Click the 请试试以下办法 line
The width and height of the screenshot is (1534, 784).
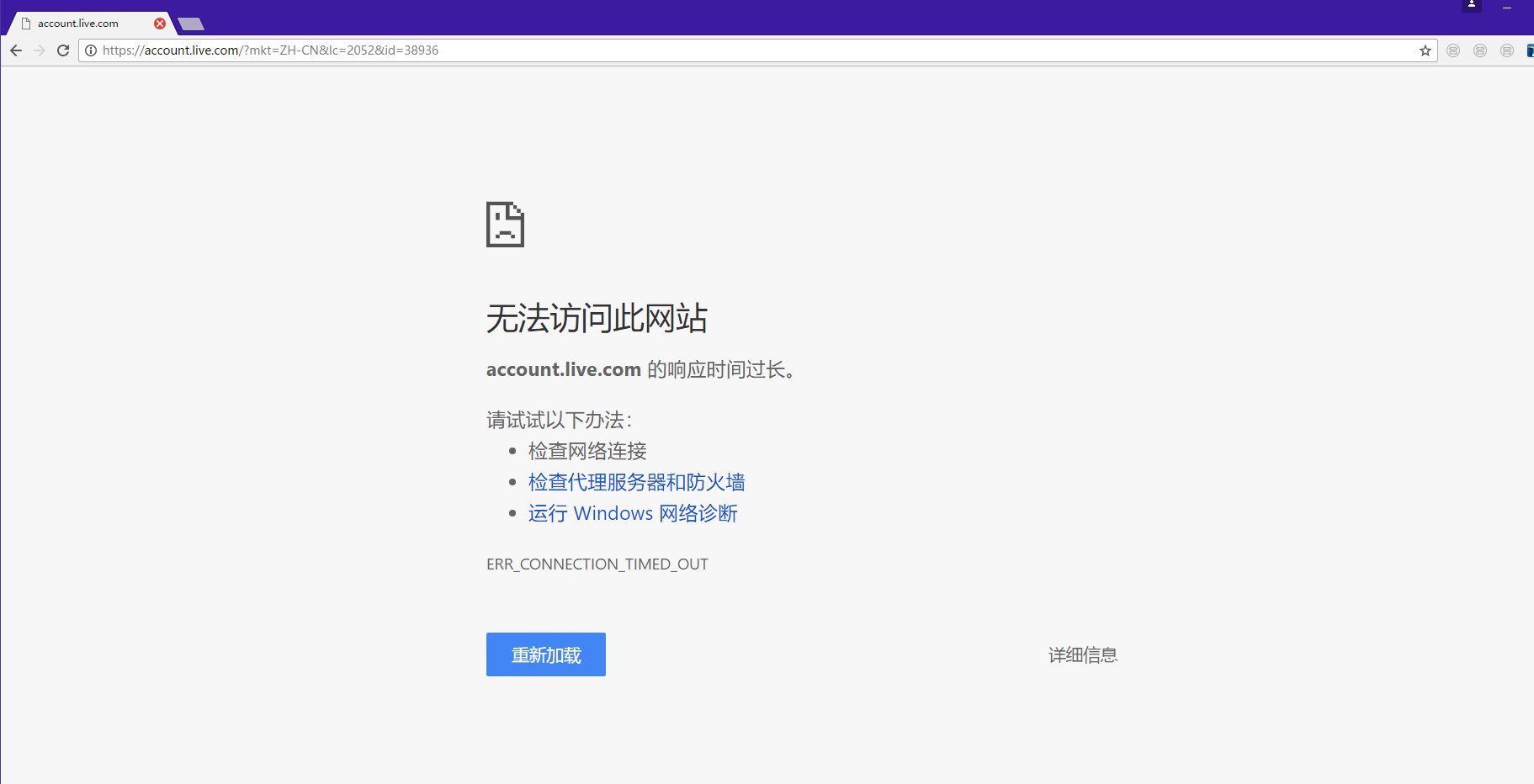coord(559,420)
